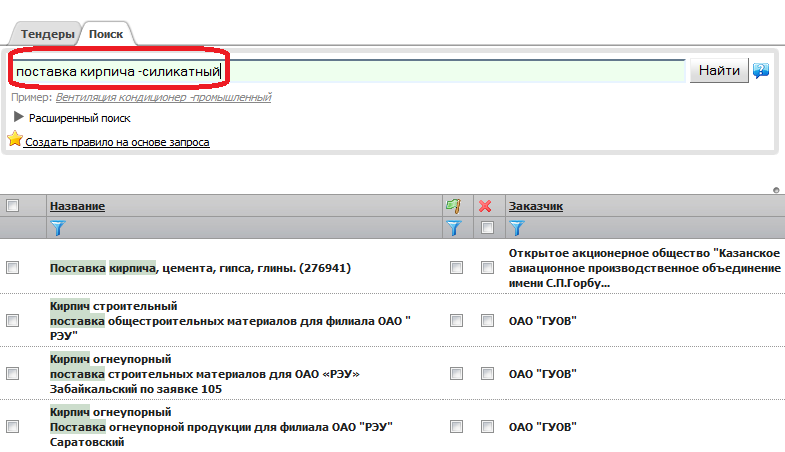Check flag box for Саратовский tender row
785x452 pixels.
click(x=456, y=427)
